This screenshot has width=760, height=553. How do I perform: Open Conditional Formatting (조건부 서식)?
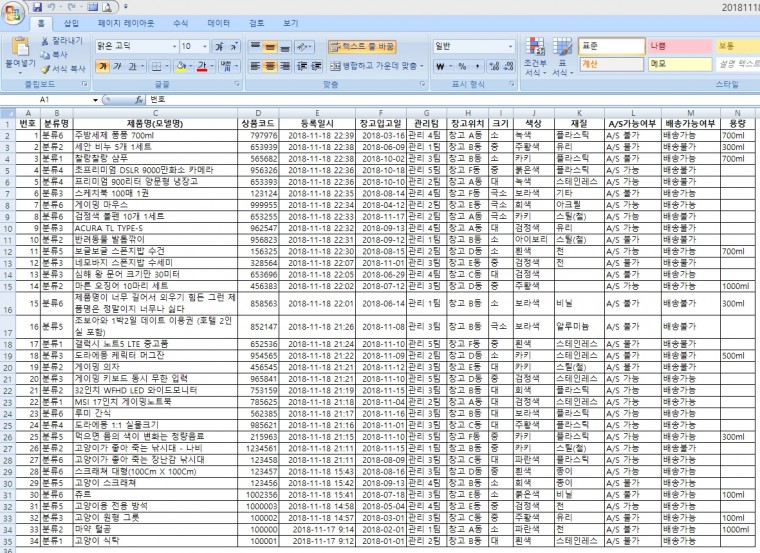(x=533, y=48)
